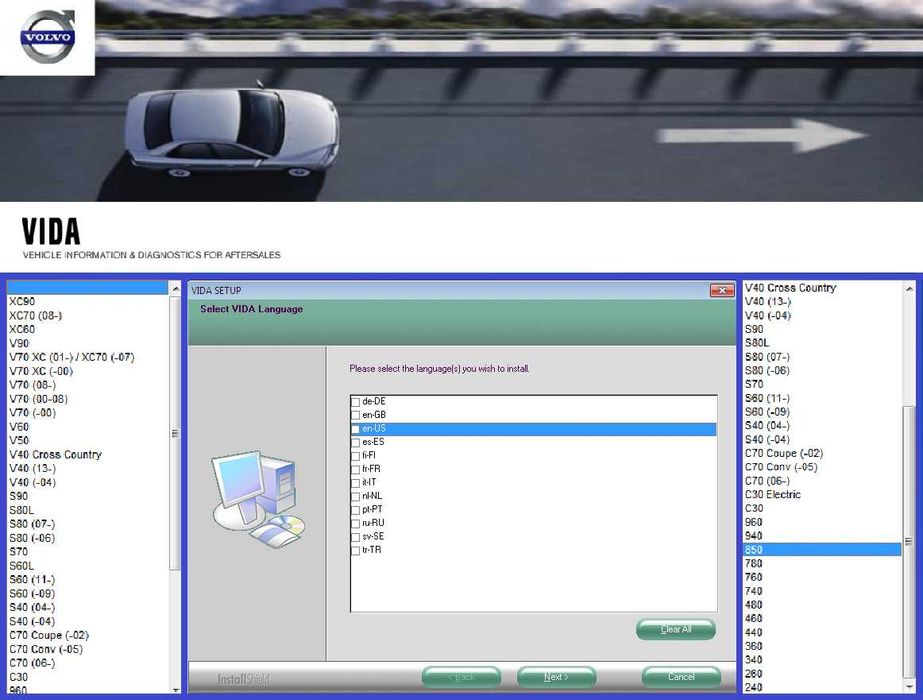
Task: Select 360 in the right list
Action: tap(822, 646)
